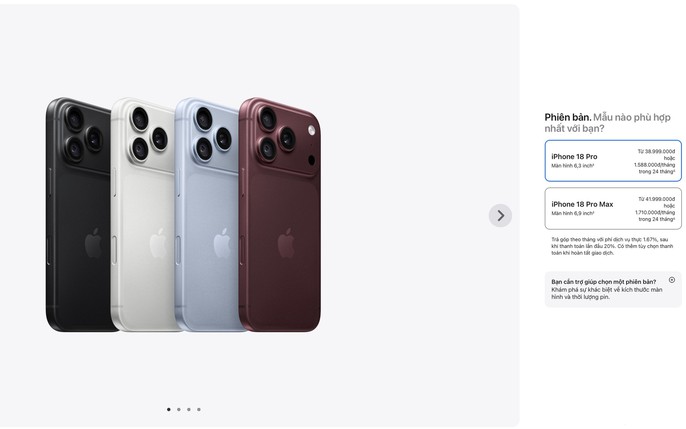This screenshot has width=686, height=429.
Task: Click the camera flash on burgundy iPhone
Action: click(312, 130)
